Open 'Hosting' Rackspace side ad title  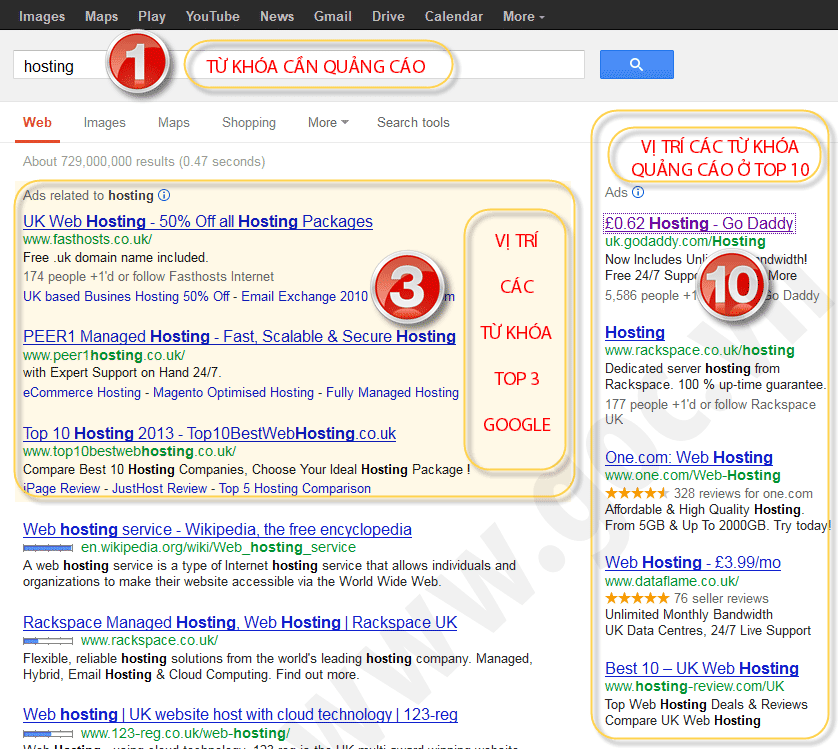[635, 333]
